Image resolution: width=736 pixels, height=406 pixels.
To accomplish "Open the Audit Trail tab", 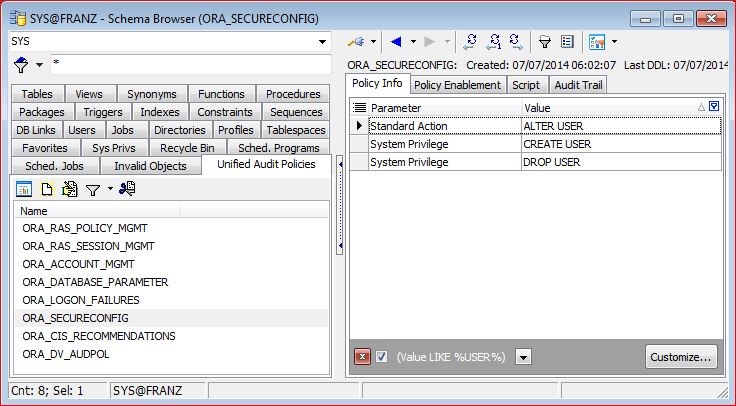I will tap(578, 85).
